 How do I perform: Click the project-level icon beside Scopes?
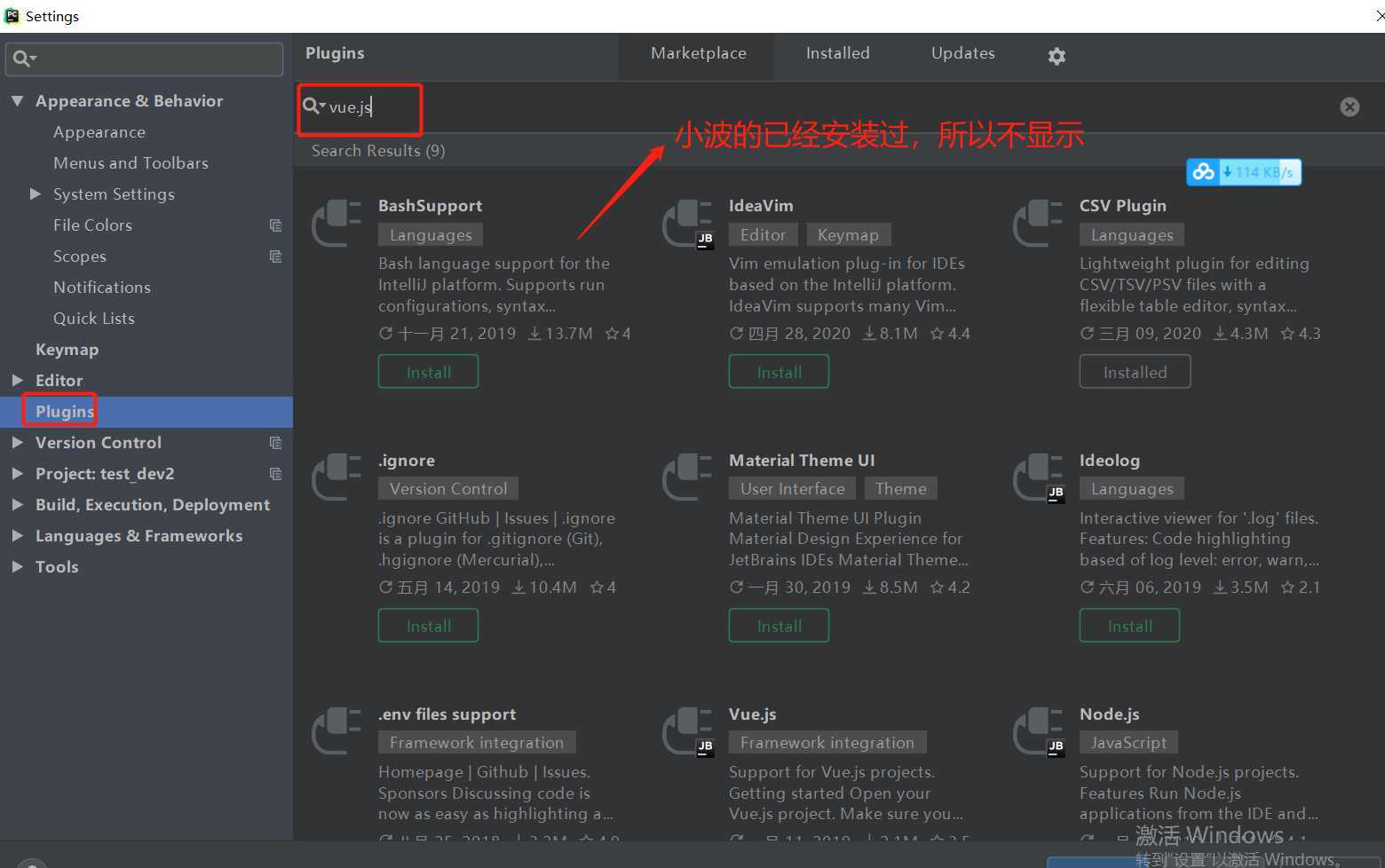coord(276,256)
